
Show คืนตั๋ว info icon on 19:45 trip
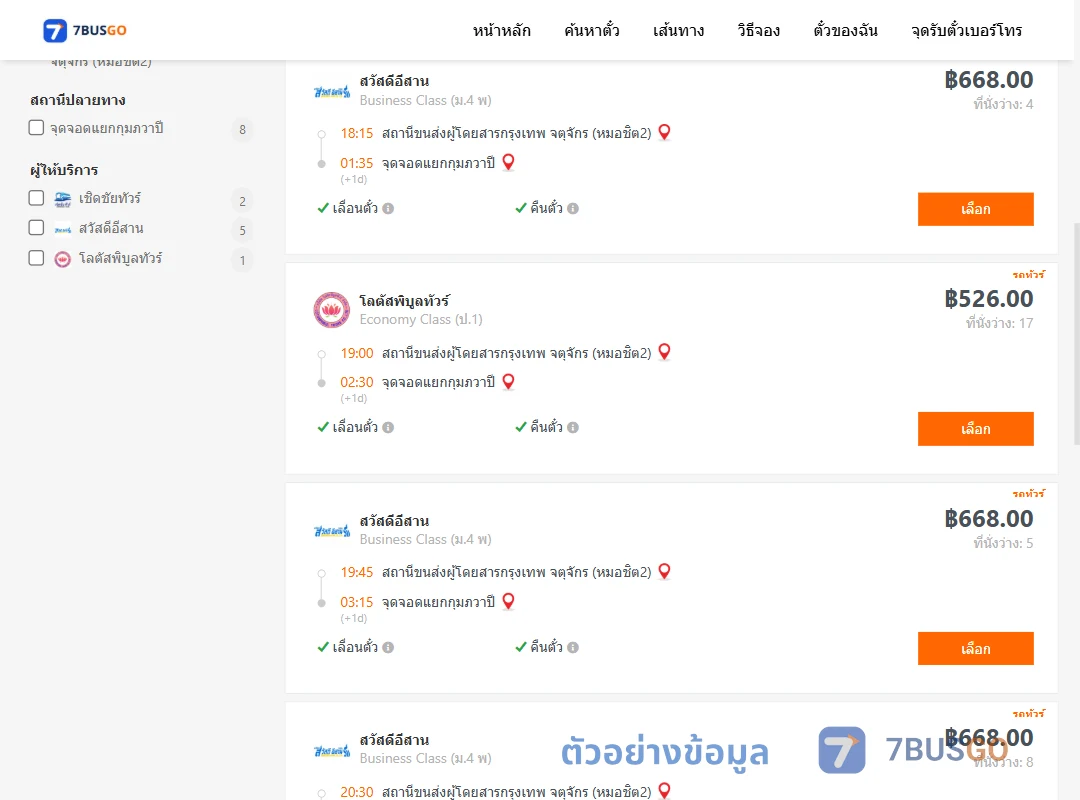[573, 647]
